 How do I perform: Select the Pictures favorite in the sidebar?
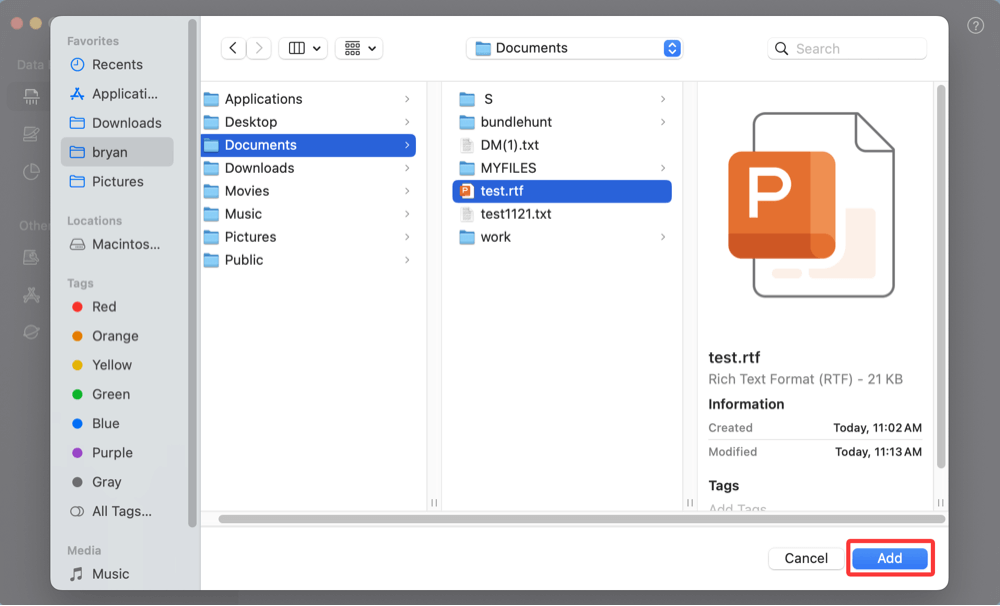coord(117,182)
